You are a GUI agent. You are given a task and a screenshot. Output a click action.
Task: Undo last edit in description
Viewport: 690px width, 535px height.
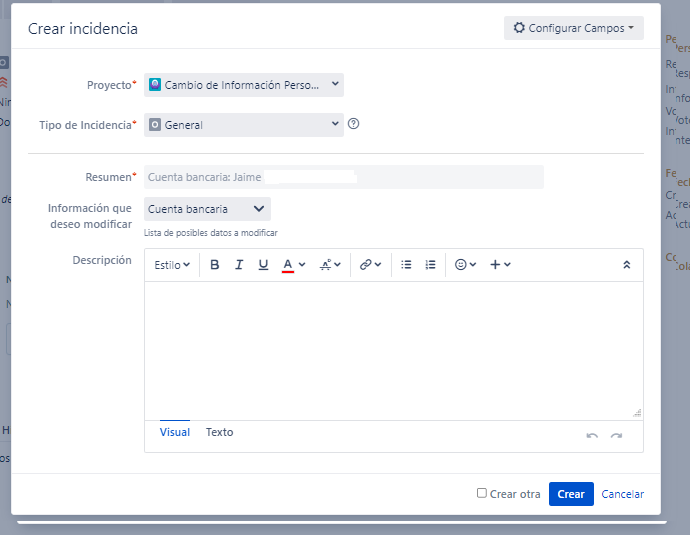pos(592,436)
